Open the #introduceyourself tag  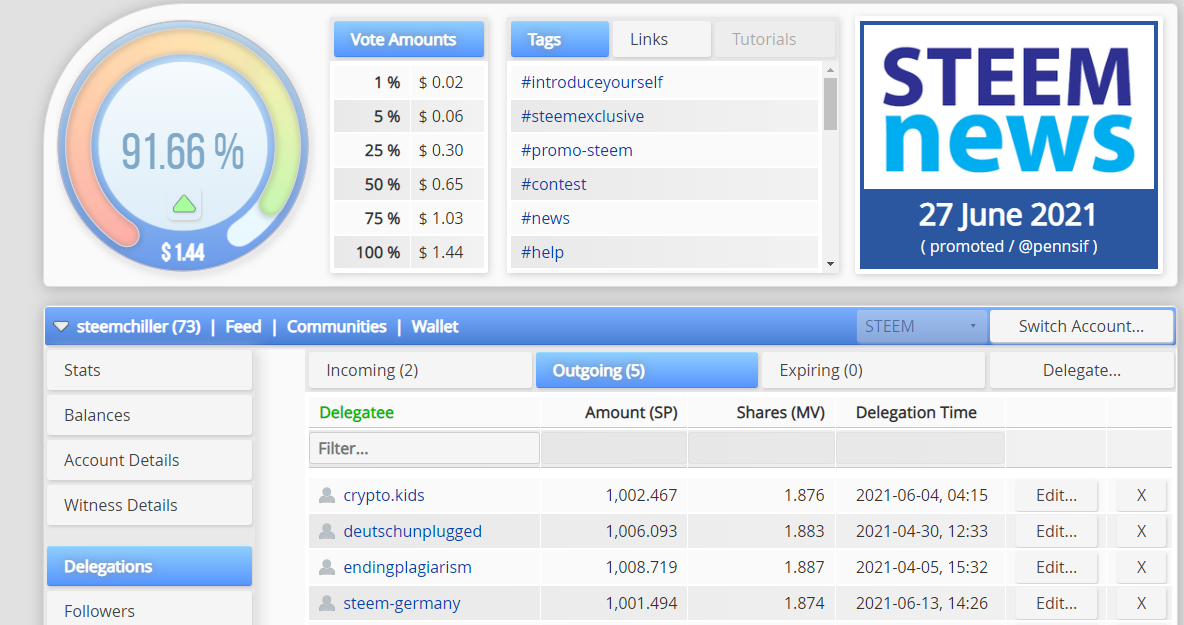coord(592,82)
